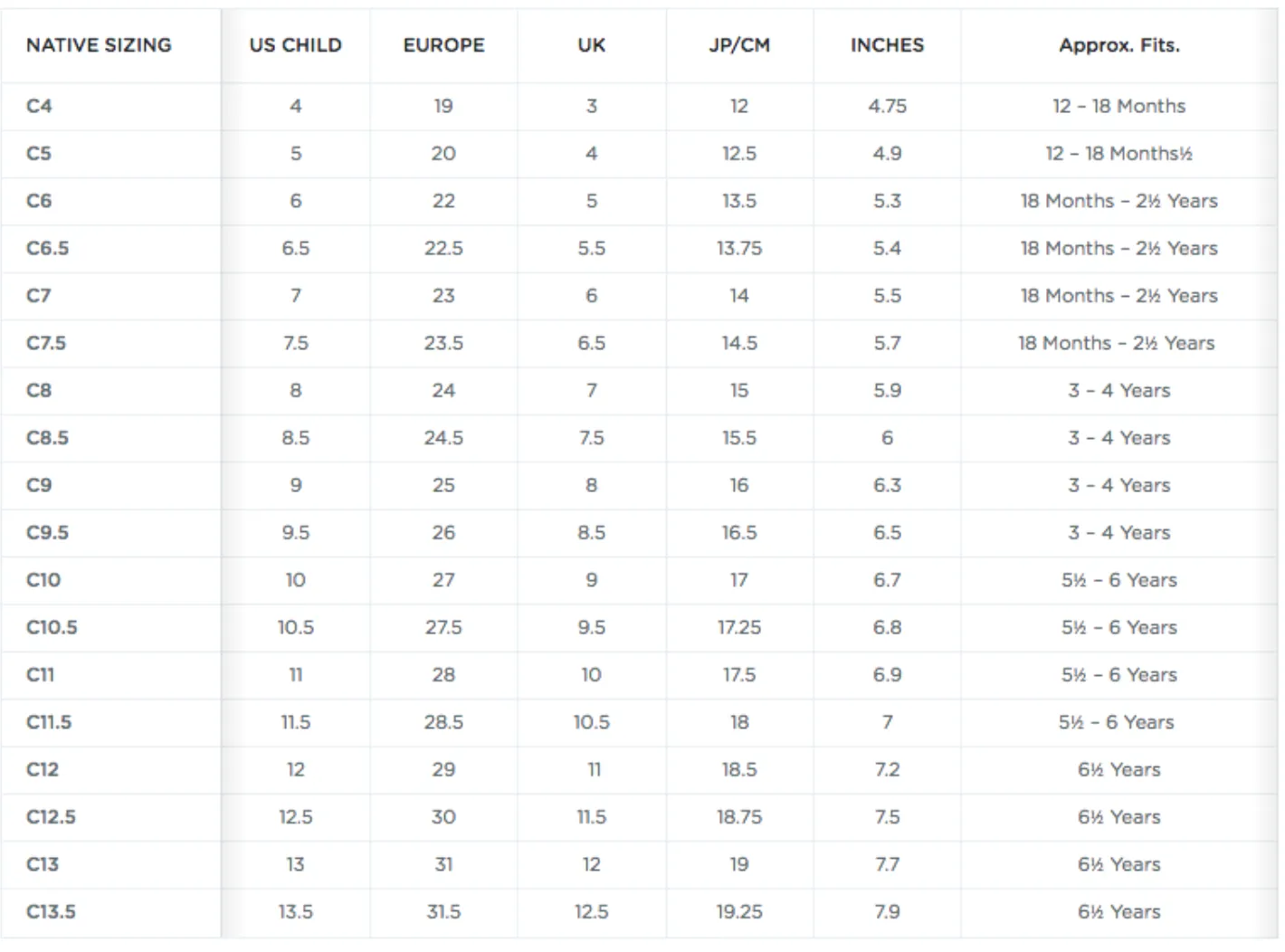Image resolution: width=1285 pixels, height=952 pixels.
Task: Click the JP/CM column header
Action: (x=739, y=45)
